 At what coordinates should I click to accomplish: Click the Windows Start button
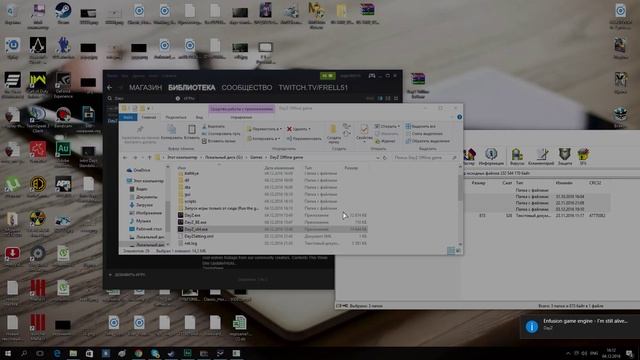[7, 353]
